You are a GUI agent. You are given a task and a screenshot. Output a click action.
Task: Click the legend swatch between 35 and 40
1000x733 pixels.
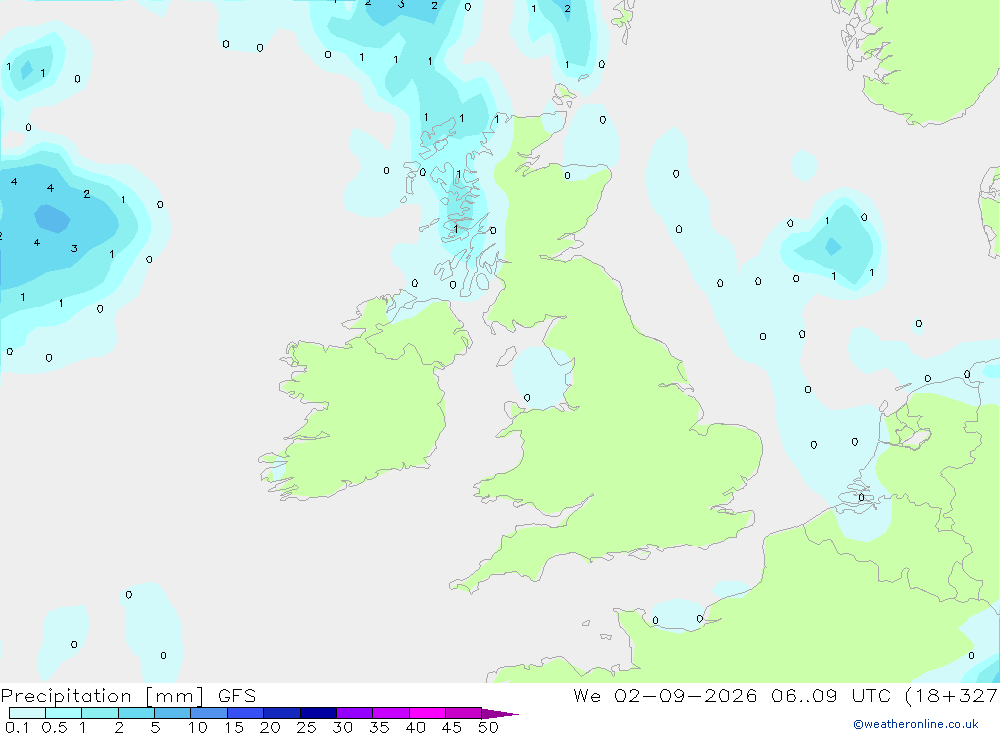coord(391,713)
